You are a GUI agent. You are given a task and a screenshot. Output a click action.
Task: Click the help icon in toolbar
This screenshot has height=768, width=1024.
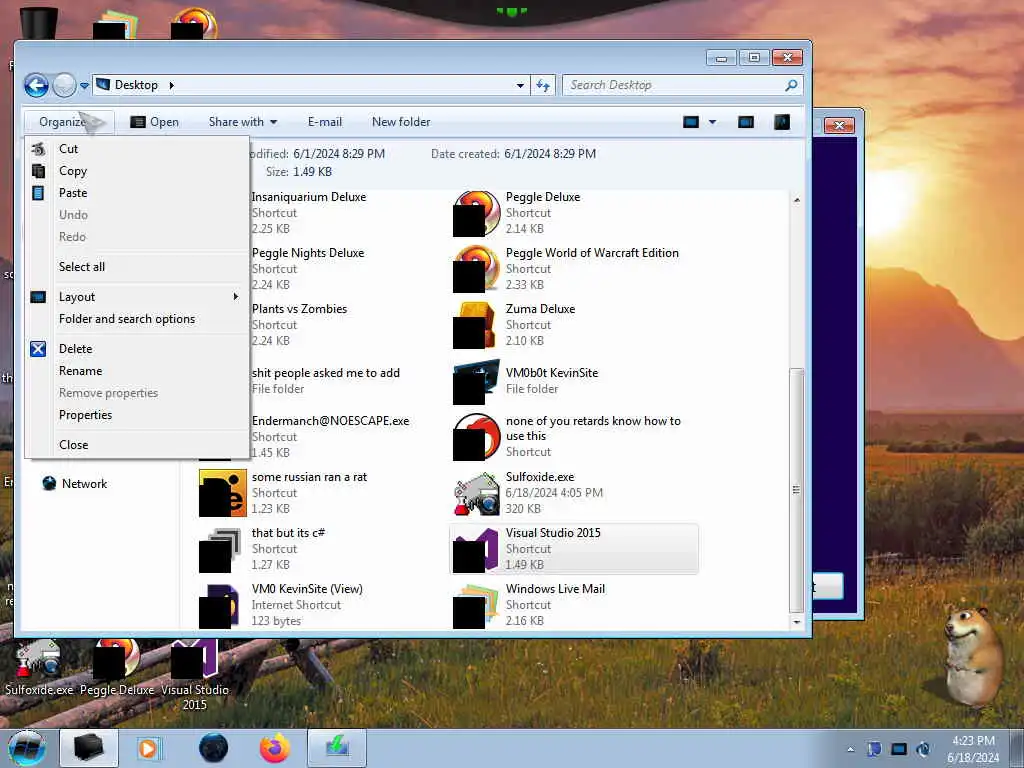[782, 122]
